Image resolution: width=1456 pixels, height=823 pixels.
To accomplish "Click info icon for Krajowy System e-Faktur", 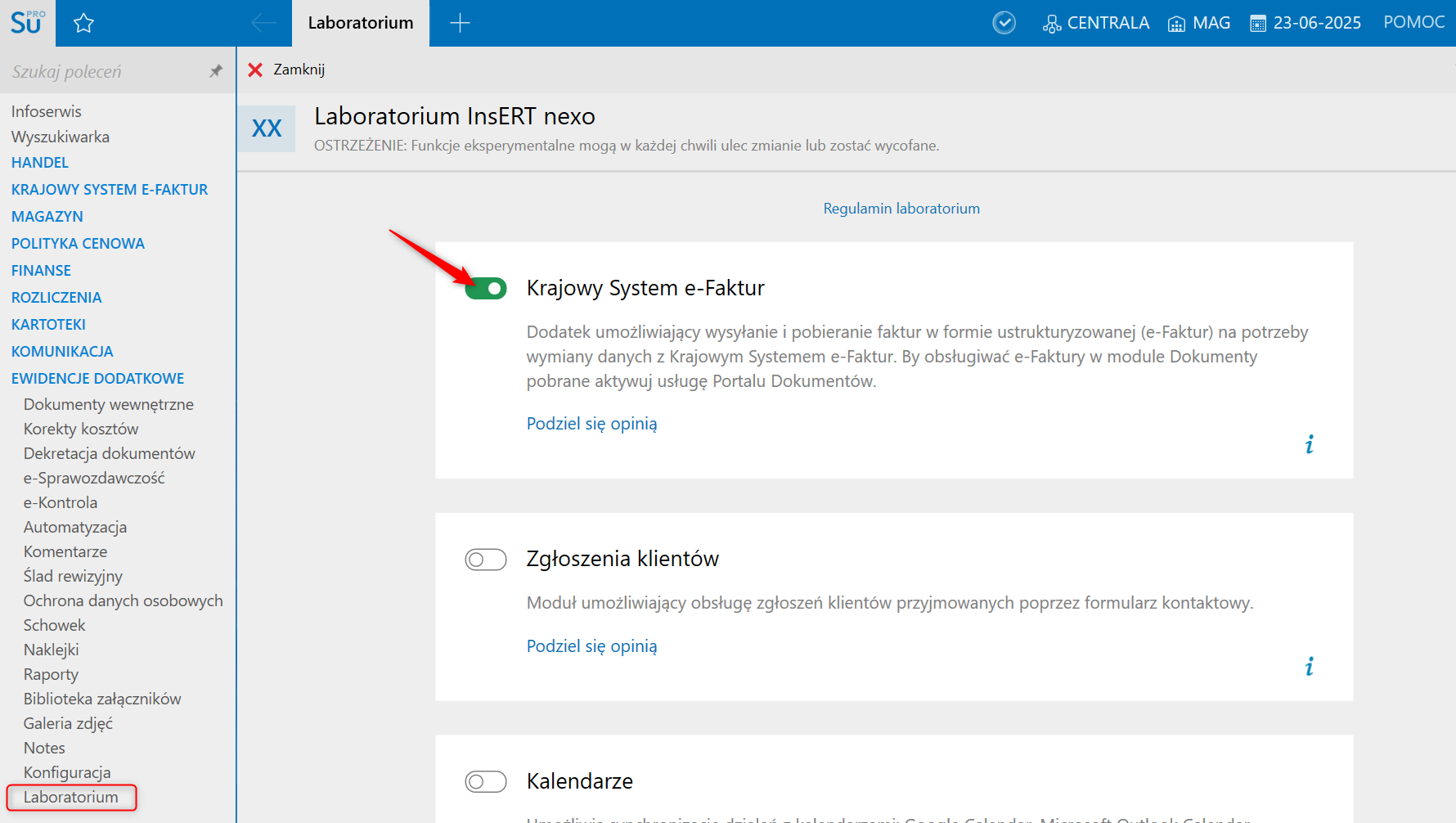I will tap(1309, 444).
